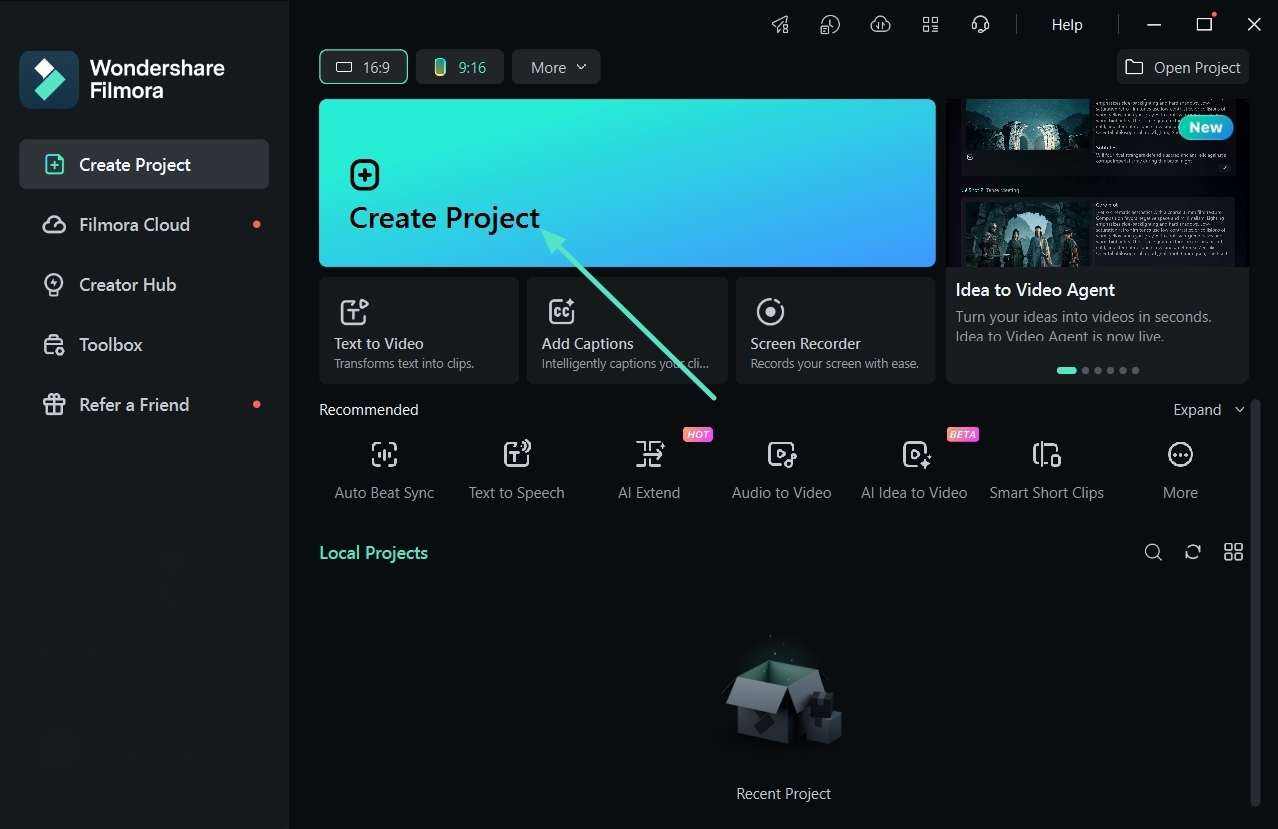
Task: Select Create Project in the sidebar
Action: coord(144,164)
